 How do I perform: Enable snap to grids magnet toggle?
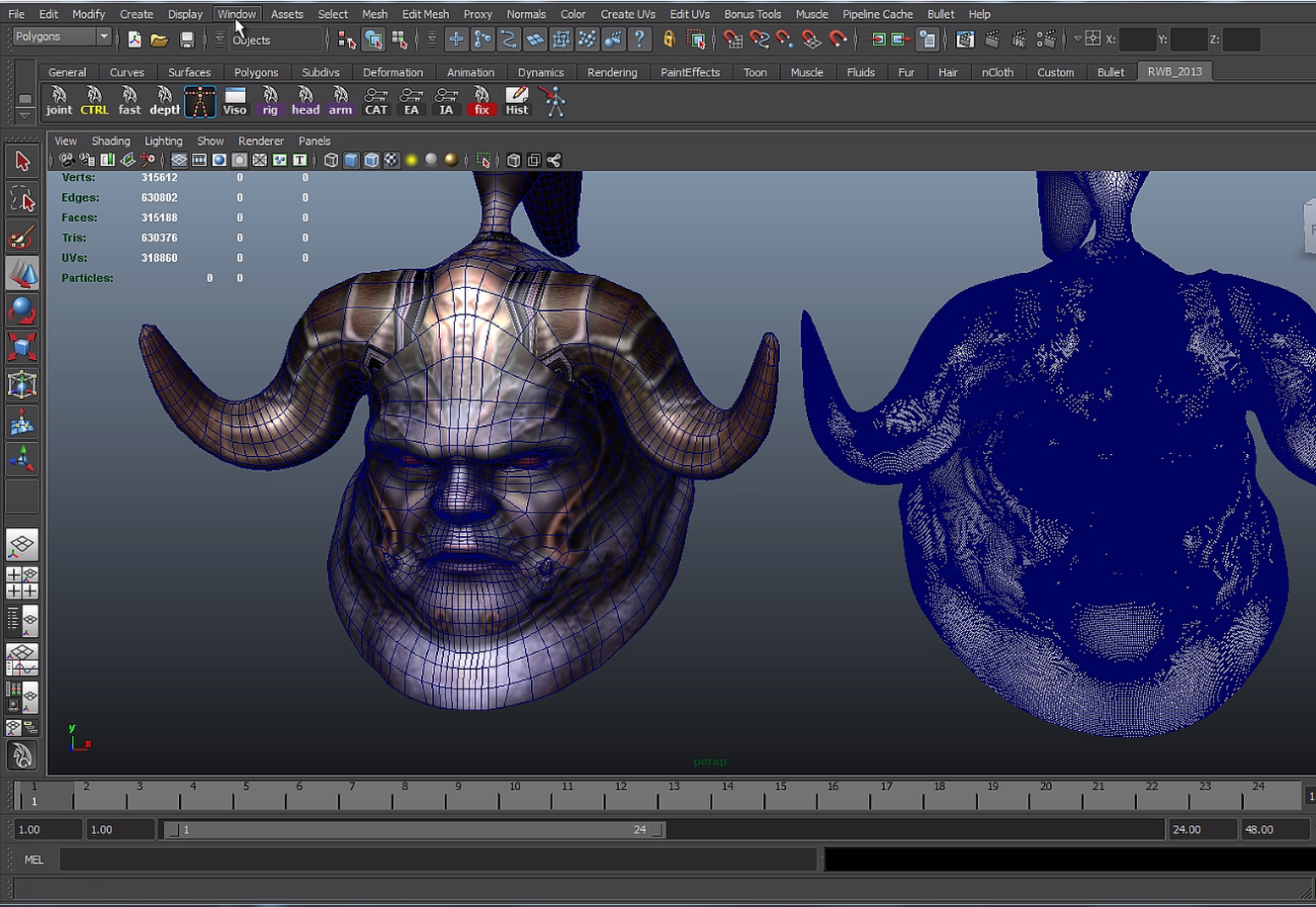(x=733, y=40)
